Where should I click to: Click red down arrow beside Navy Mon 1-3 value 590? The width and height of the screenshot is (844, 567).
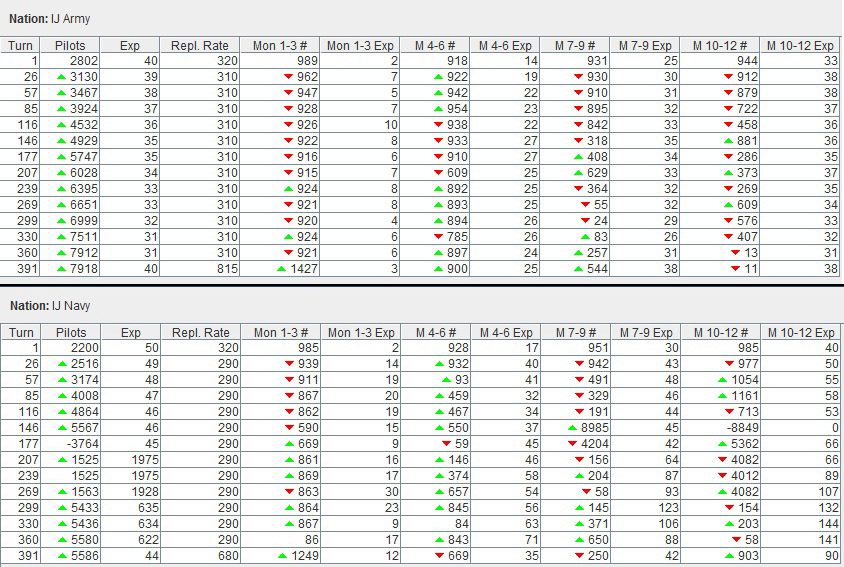point(290,428)
